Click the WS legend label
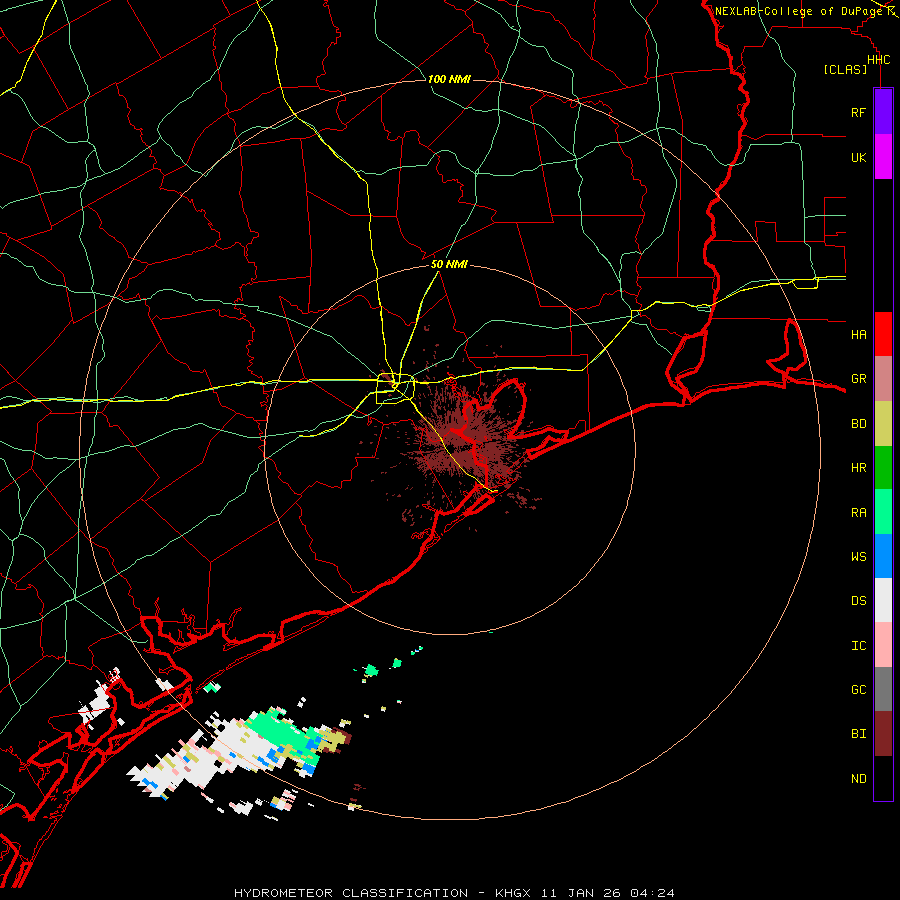The height and width of the screenshot is (900, 900). (858, 556)
